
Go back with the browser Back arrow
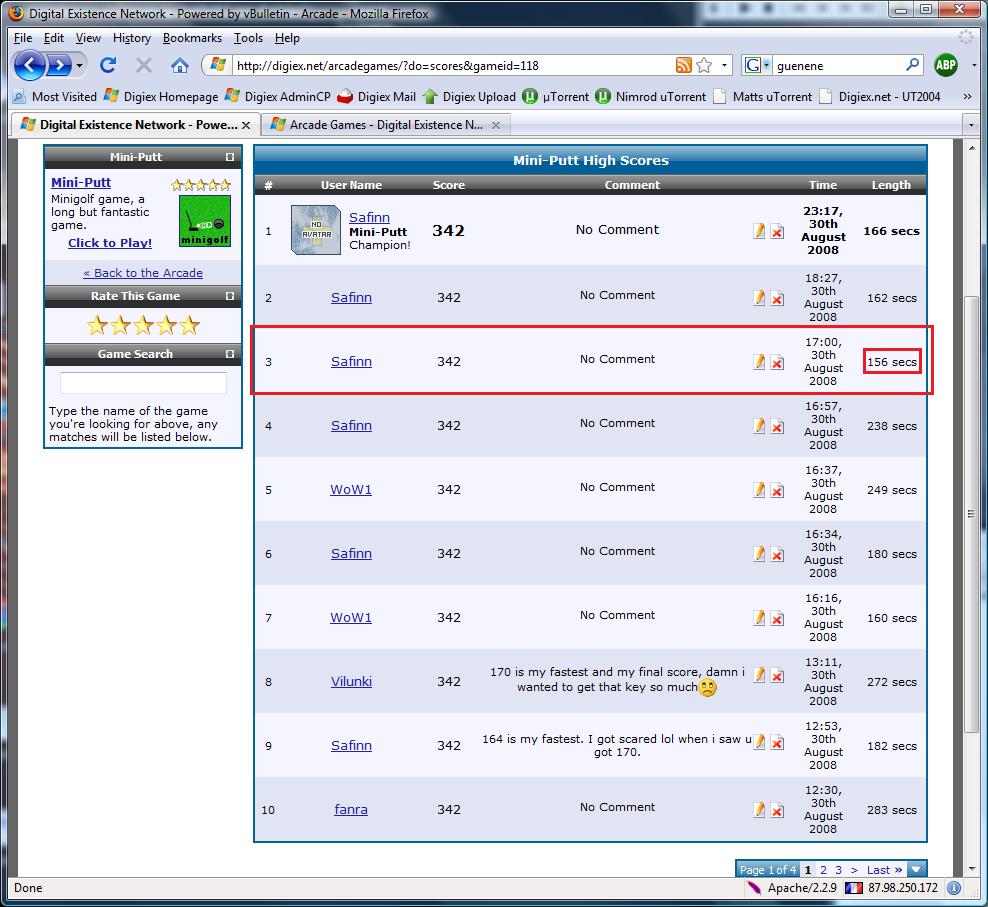click(x=30, y=65)
